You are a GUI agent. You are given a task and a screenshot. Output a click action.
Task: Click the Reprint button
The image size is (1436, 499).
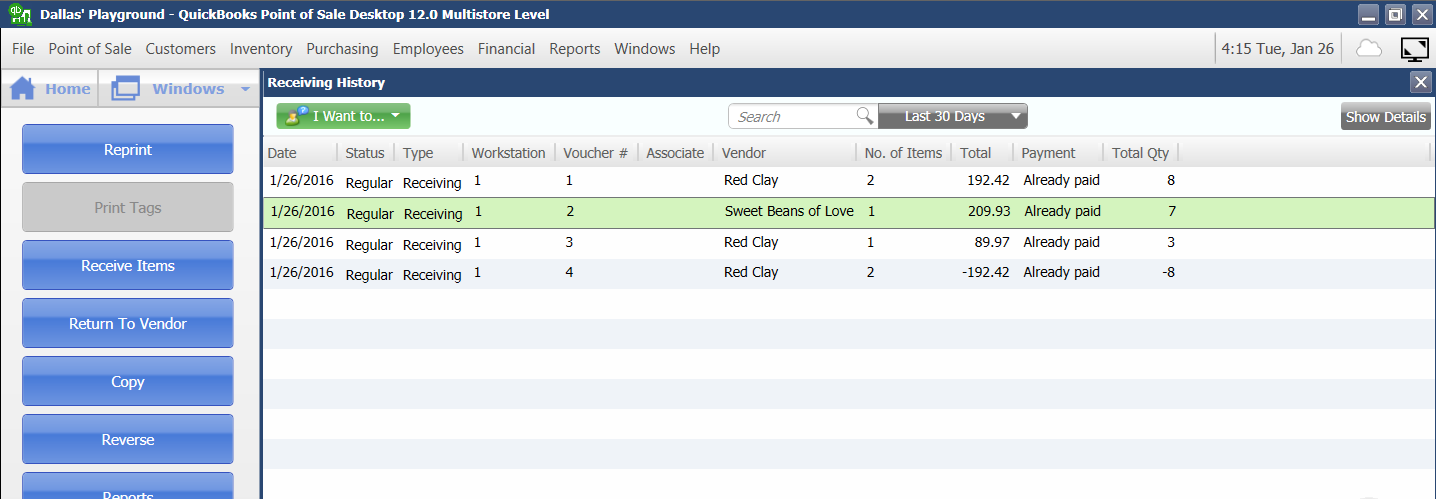[x=128, y=149]
